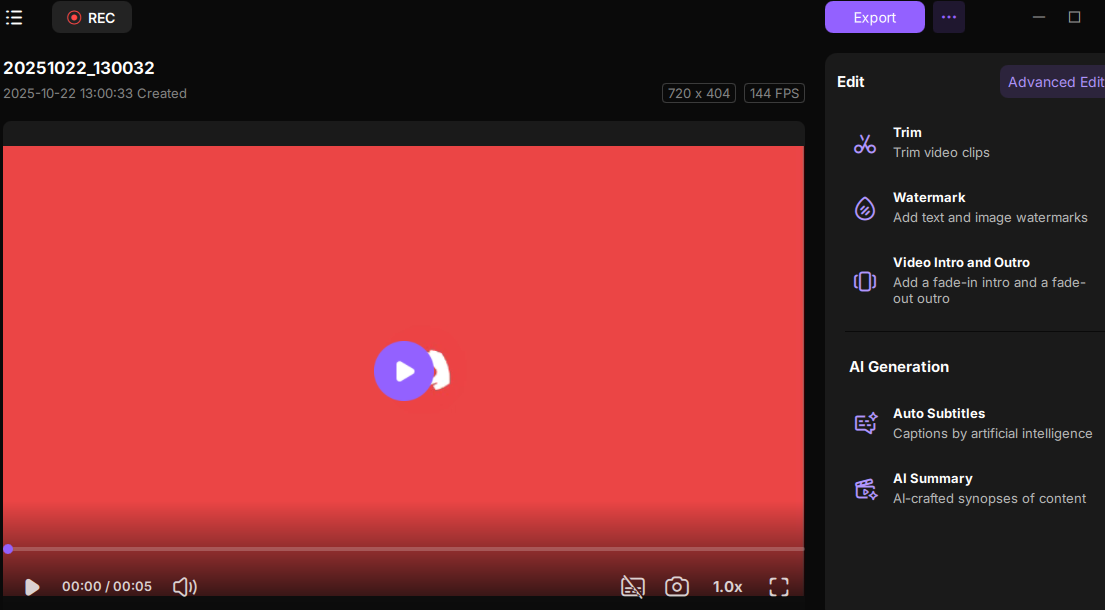
Task: Change the 1.0x playback speed
Action: 727,587
